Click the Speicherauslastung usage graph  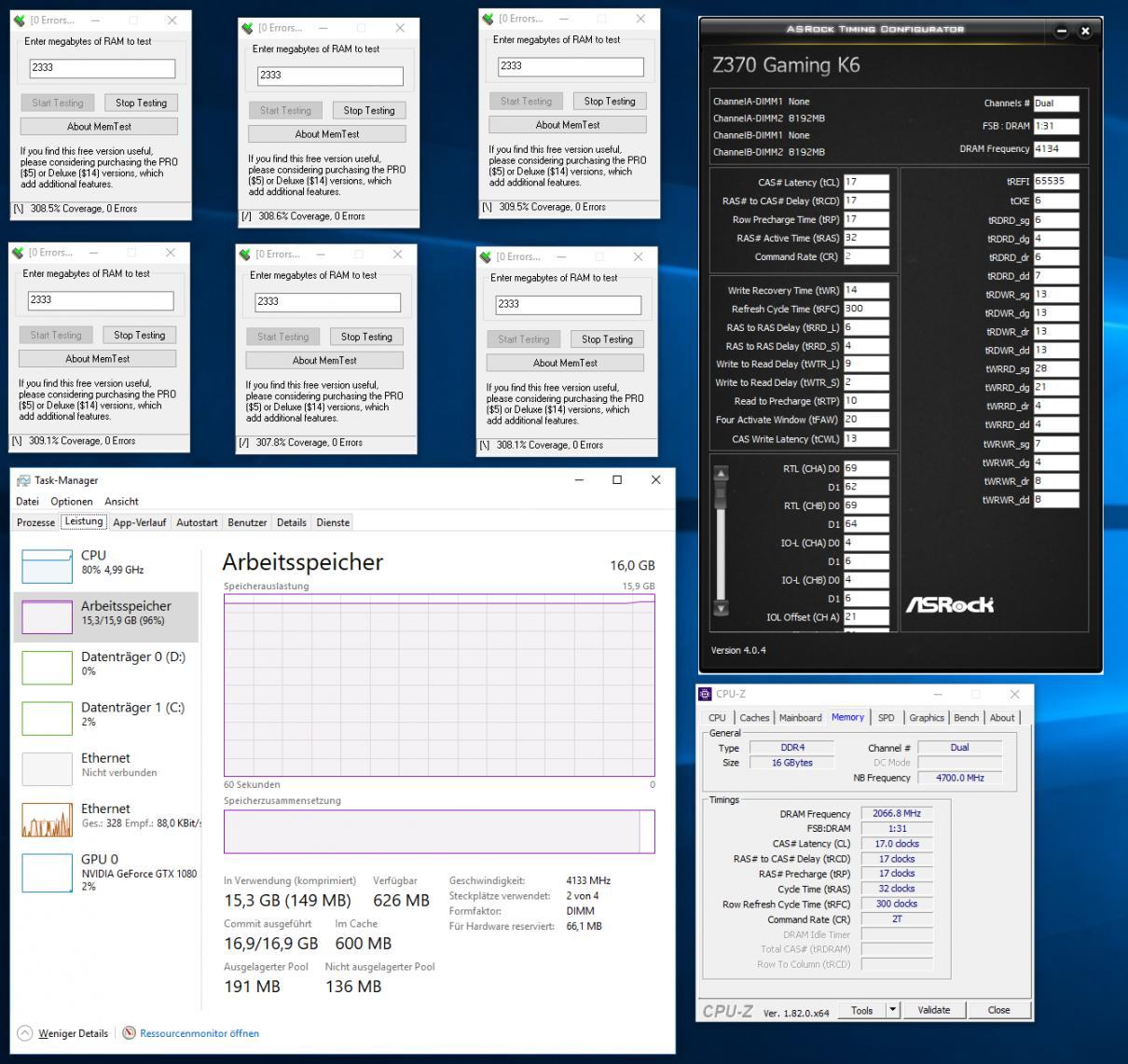tap(439, 684)
